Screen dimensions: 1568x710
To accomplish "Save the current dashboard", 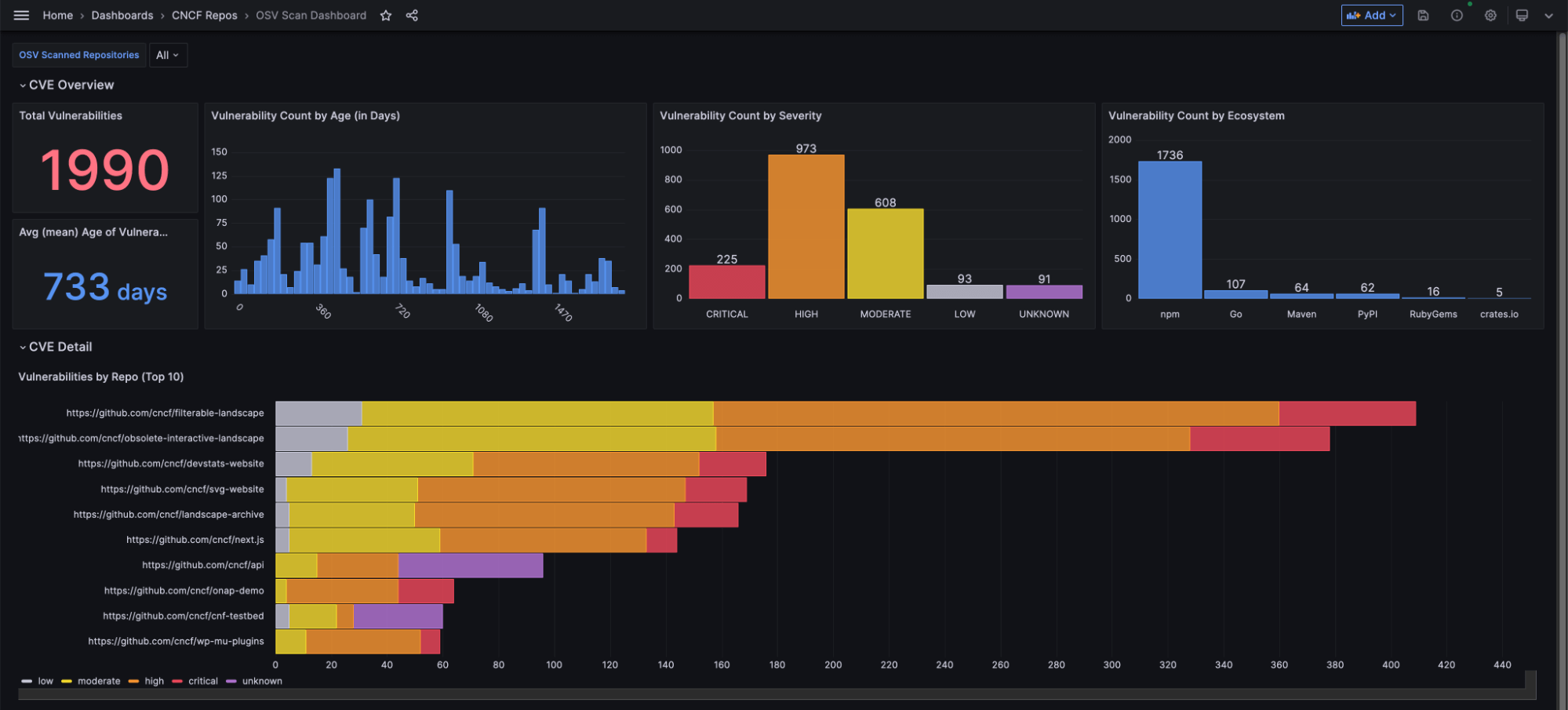I will [1423, 15].
